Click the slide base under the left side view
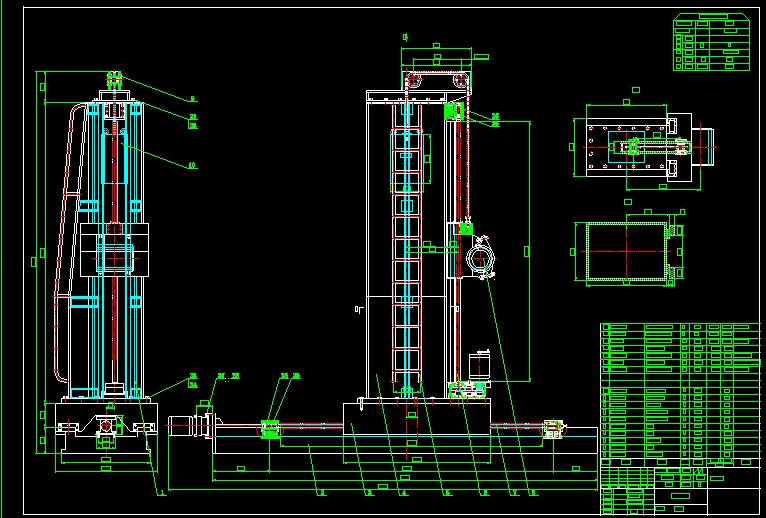The width and height of the screenshot is (766, 518). tap(104, 428)
